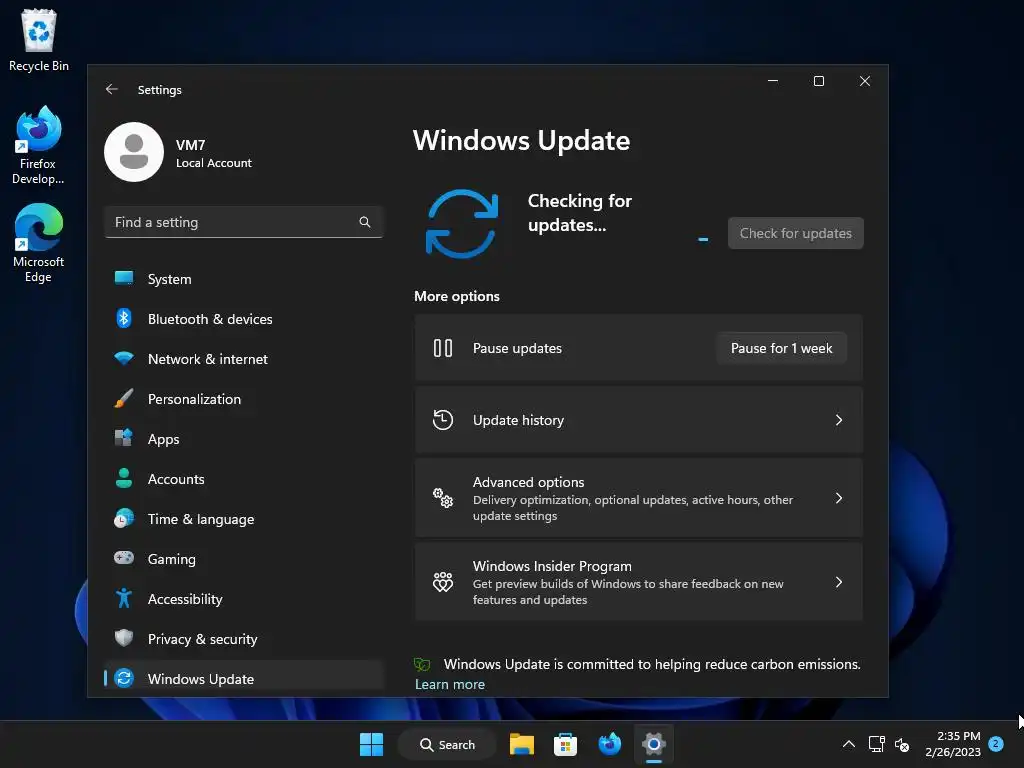Focus the Find a setting field
Screen dimensions: 1024x768
click(244, 222)
